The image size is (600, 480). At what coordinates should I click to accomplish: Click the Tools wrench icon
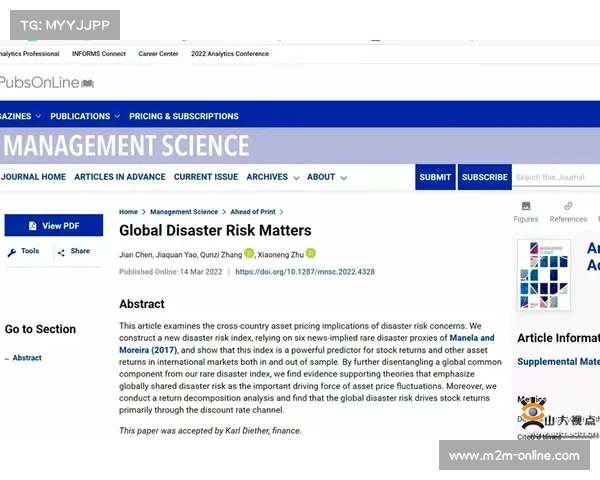coord(12,252)
